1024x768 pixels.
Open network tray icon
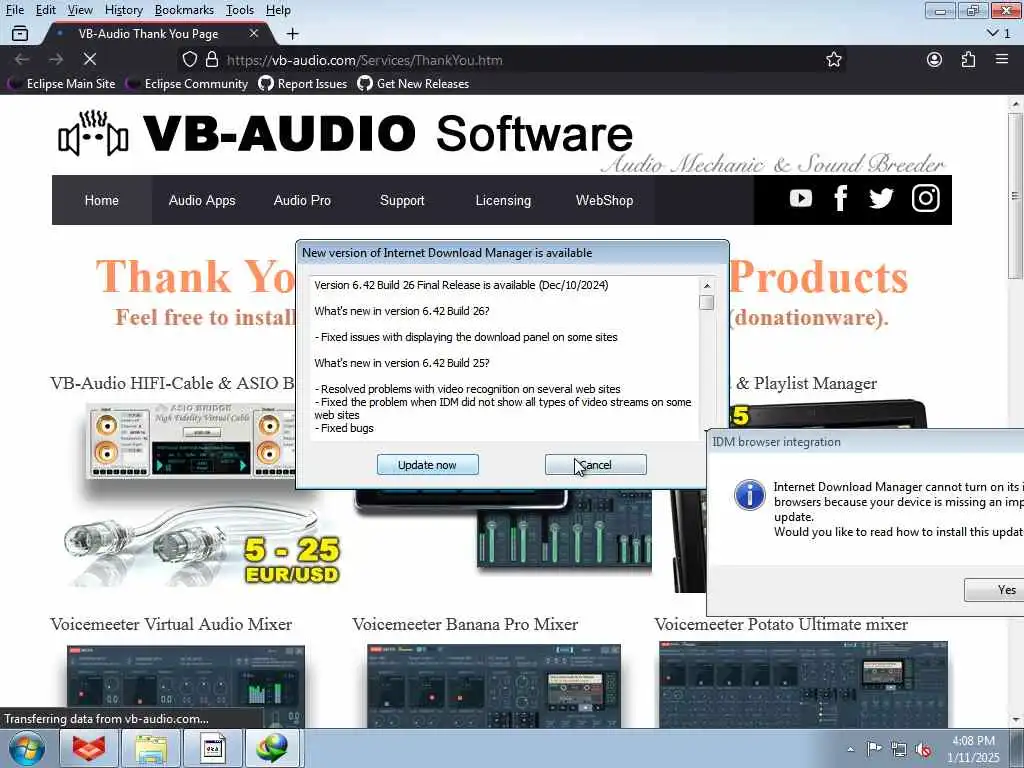tap(899, 750)
